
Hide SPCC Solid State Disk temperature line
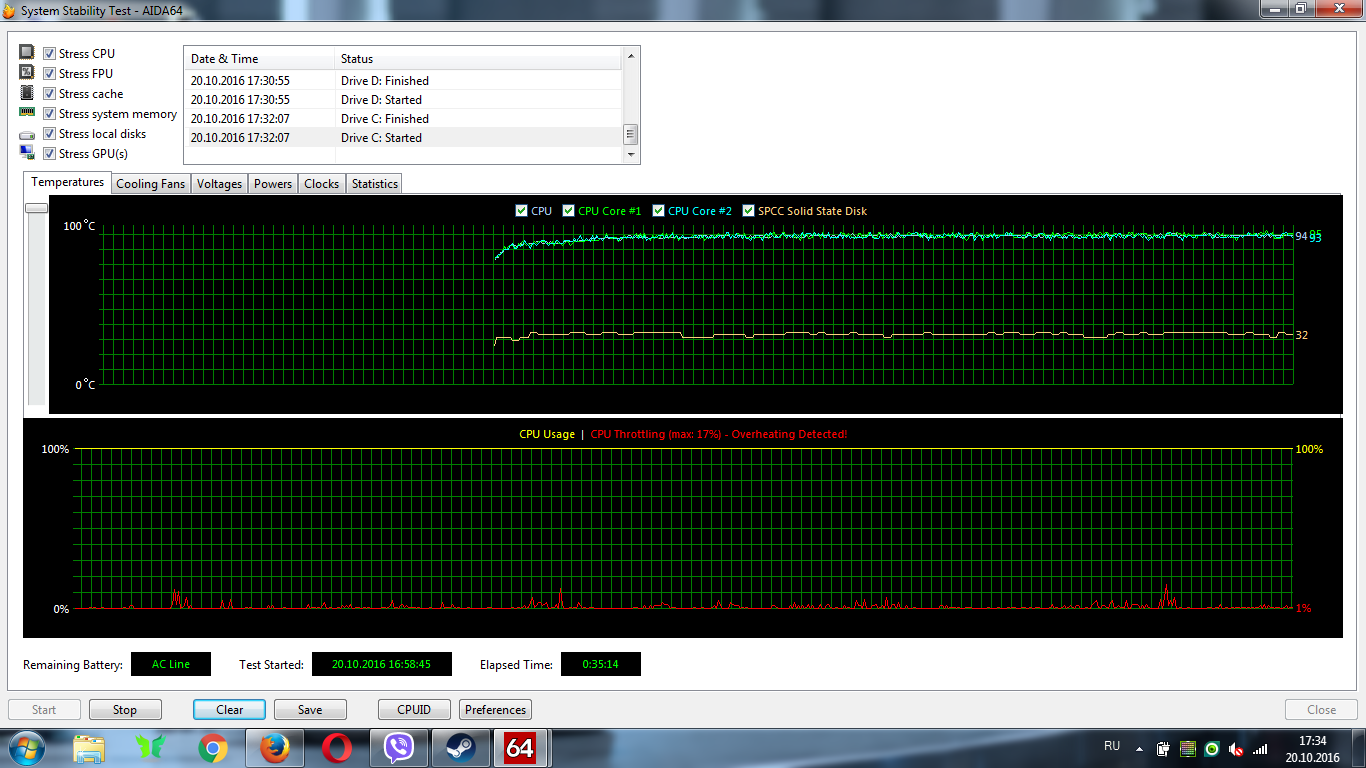click(x=748, y=211)
